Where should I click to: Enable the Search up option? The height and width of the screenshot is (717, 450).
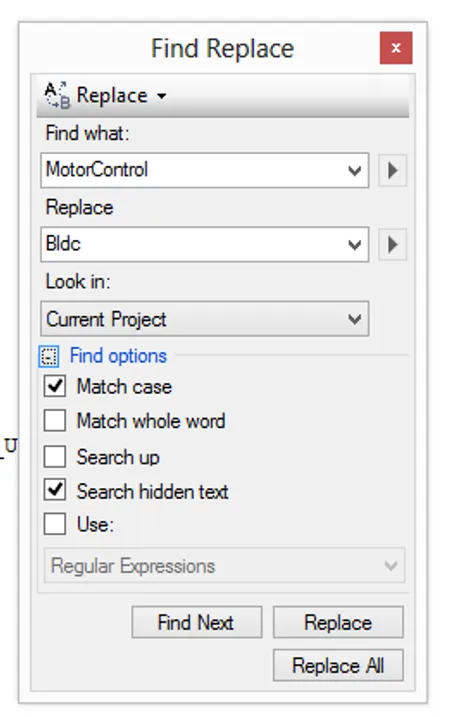(x=55, y=456)
